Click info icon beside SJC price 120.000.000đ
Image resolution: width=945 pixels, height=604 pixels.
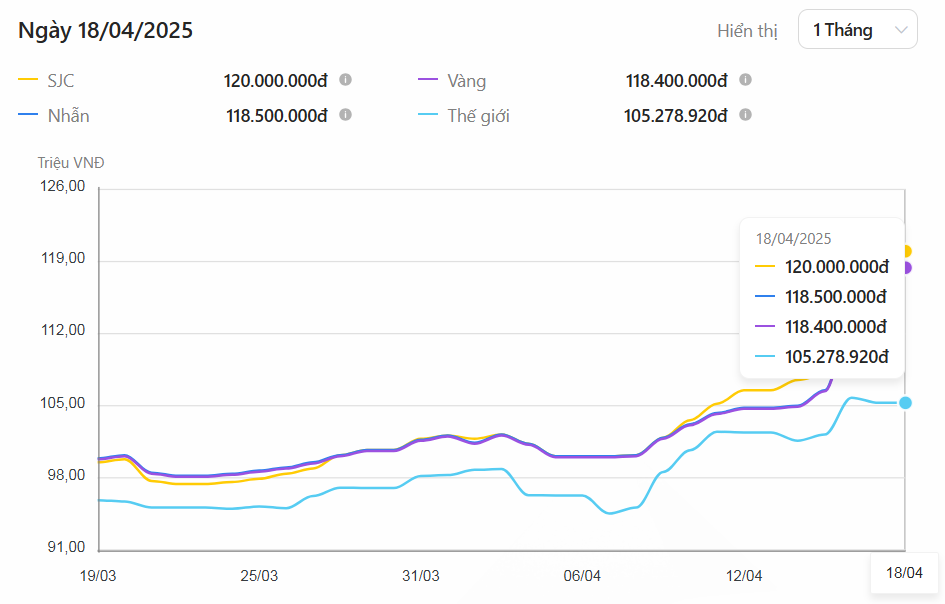point(345,80)
